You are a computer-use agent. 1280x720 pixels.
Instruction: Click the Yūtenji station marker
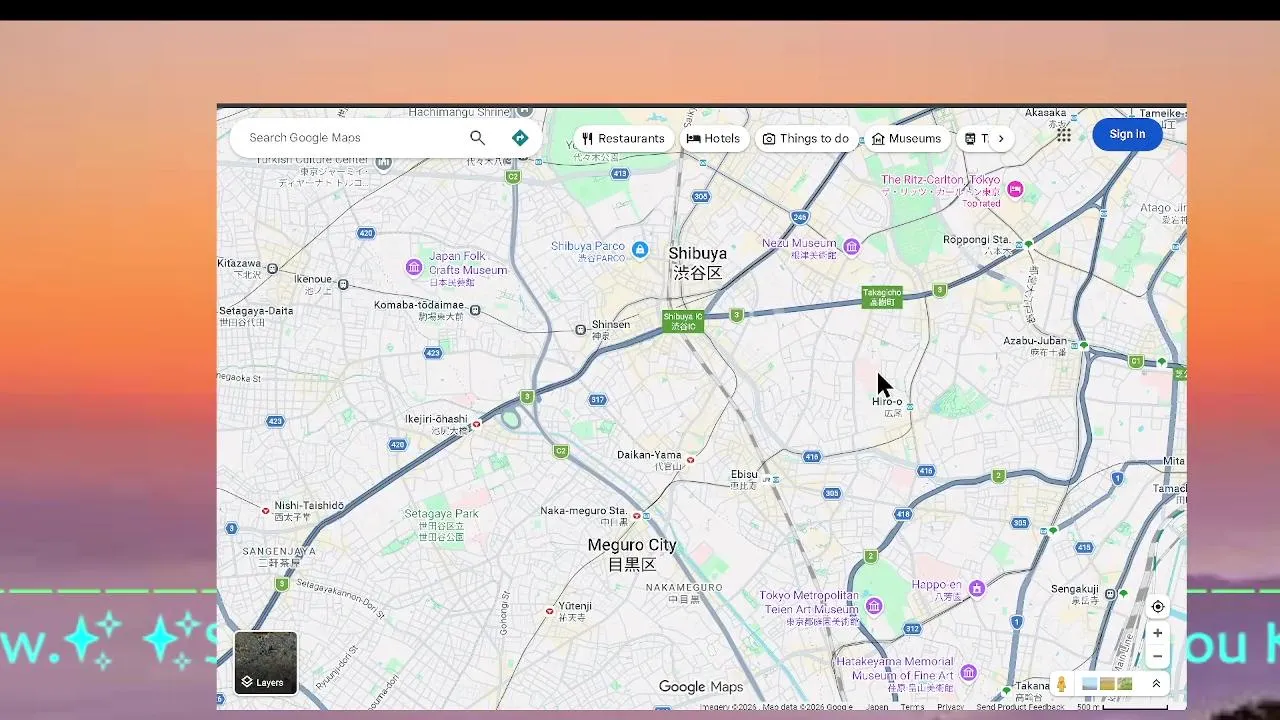tap(549, 611)
